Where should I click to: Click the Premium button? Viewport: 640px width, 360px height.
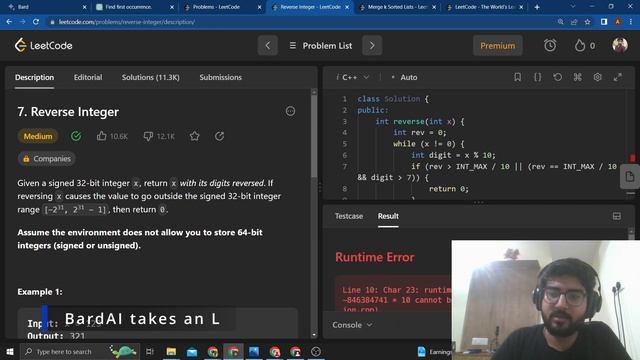pyautogui.click(x=498, y=45)
